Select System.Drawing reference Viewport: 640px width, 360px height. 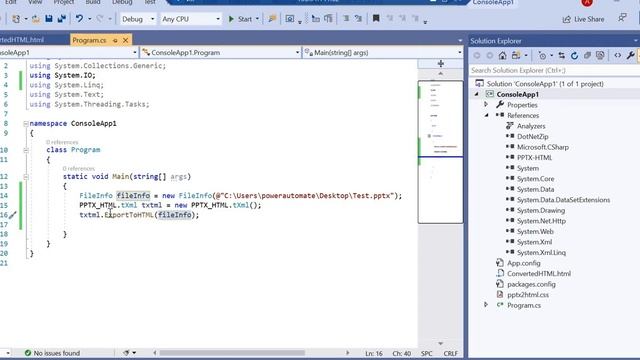[x=541, y=211]
